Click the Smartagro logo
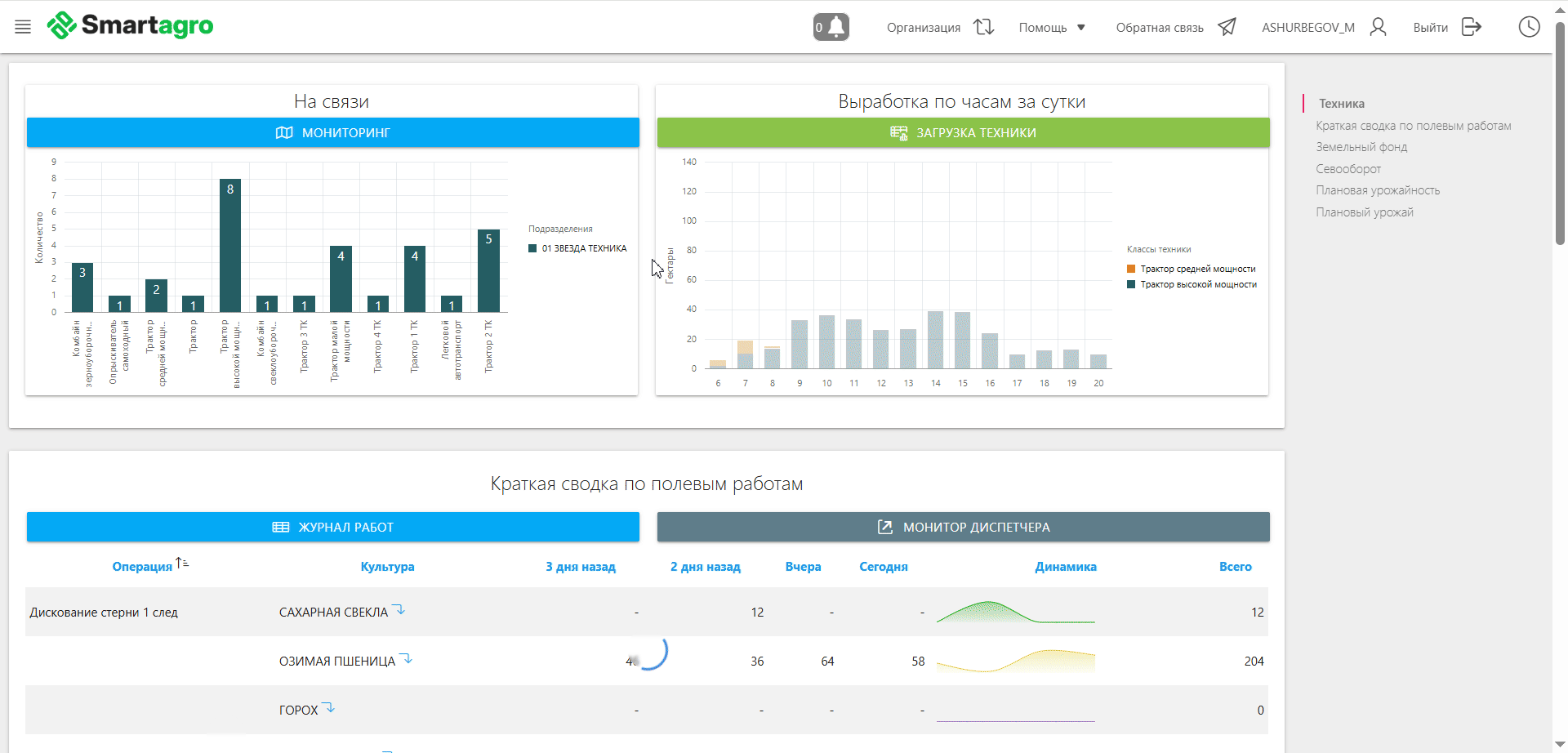The height and width of the screenshot is (753, 1568). pos(131,26)
